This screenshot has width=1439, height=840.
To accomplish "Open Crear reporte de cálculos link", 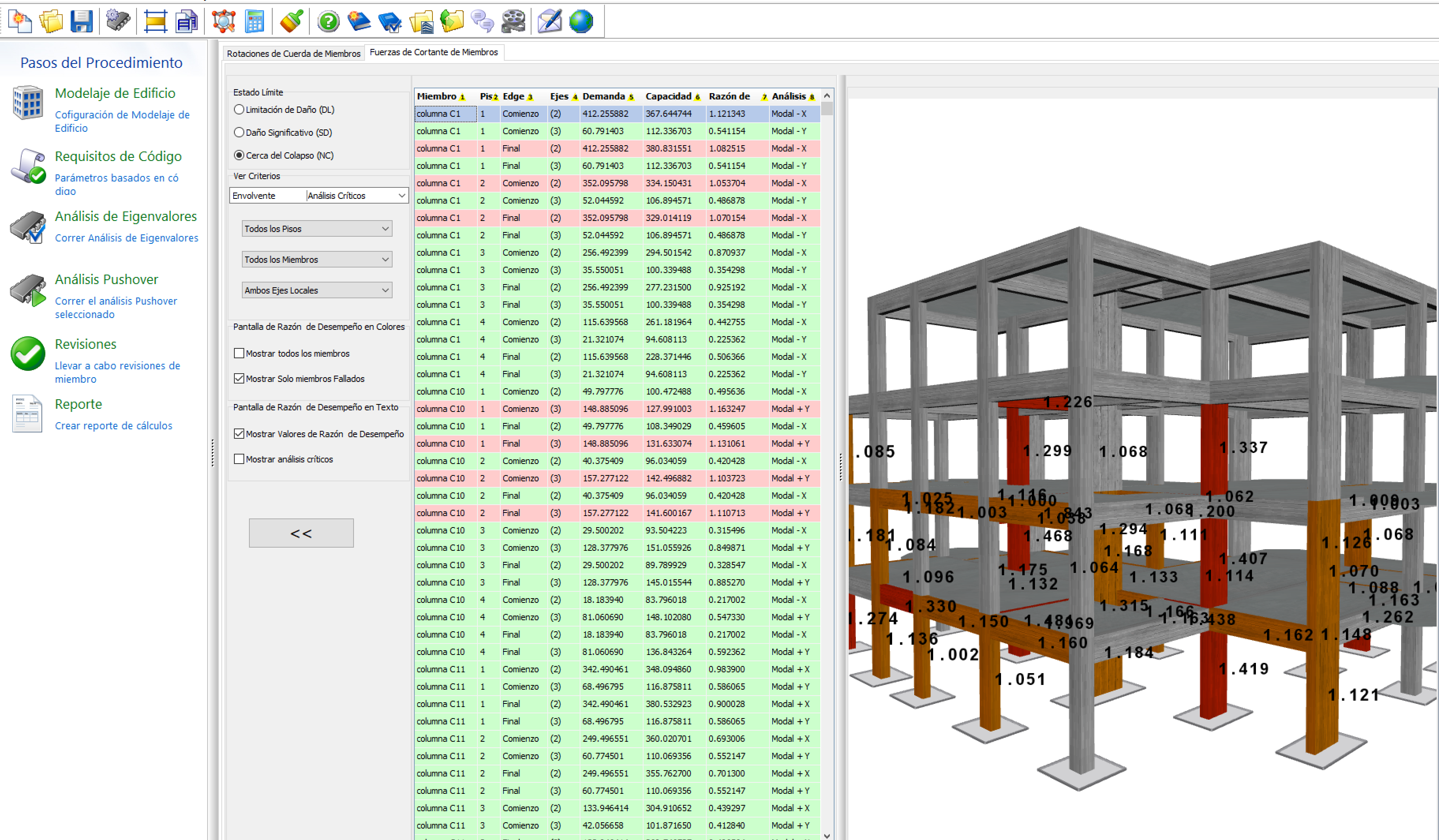I will pos(113,425).
